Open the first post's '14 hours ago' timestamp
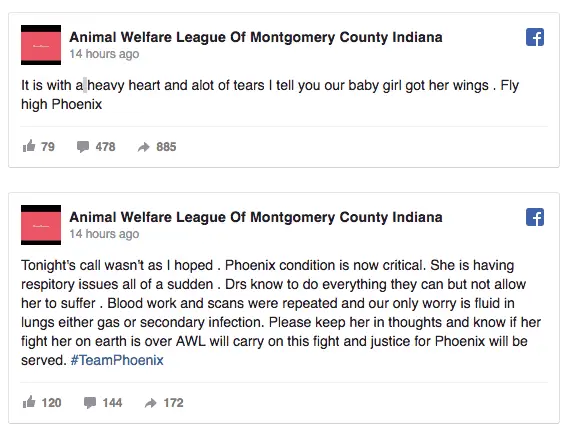 (104, 54)
